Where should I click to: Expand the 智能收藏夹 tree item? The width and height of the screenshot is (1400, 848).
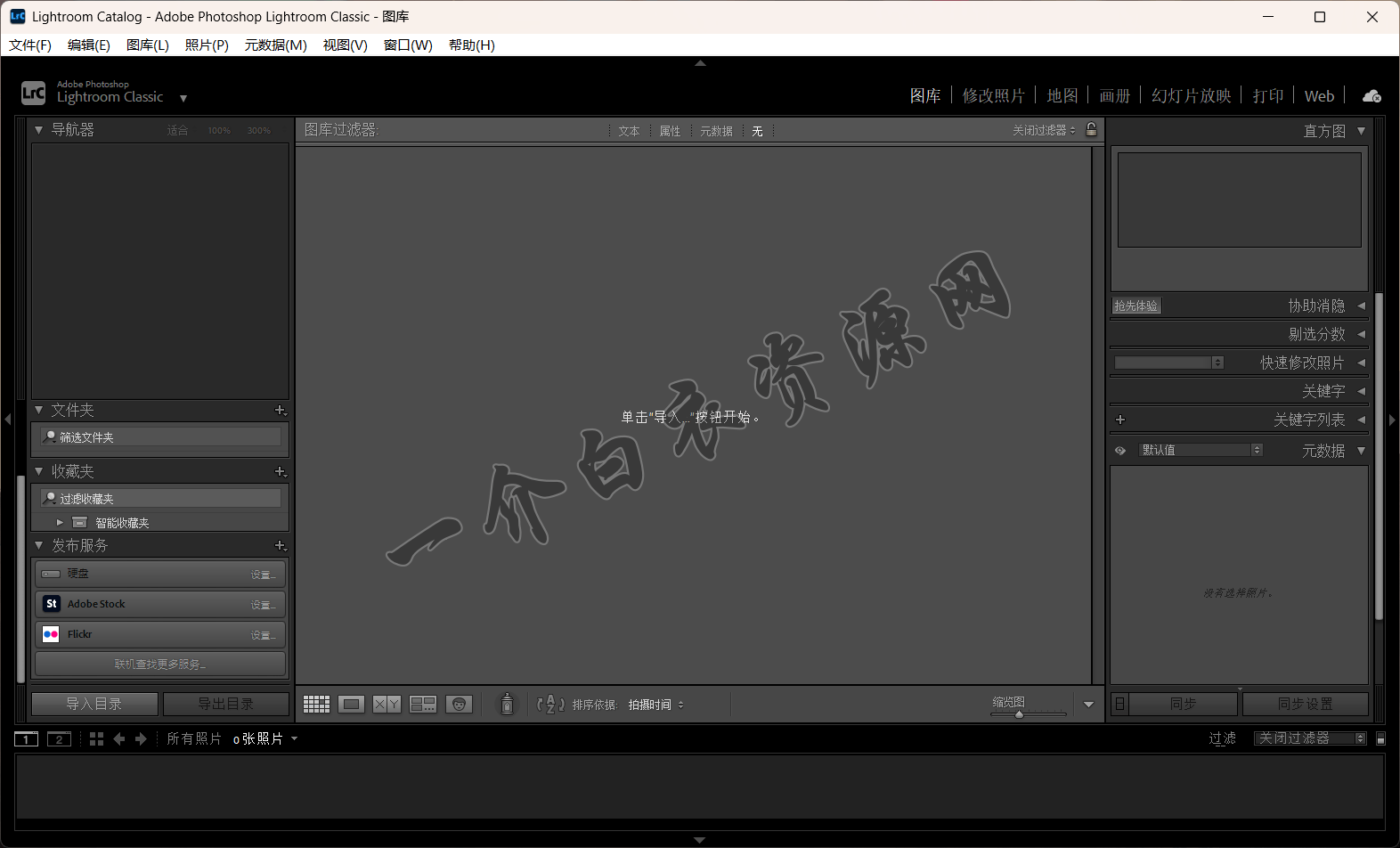60,523
